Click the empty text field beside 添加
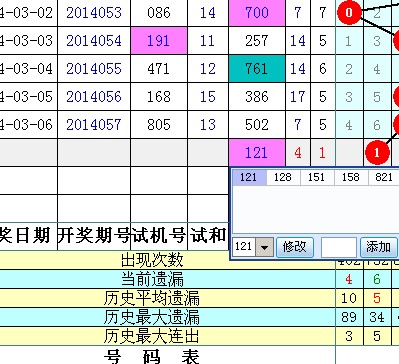Image resolution: width=399 pixels, height=364 pixels. tap(338, 247)
